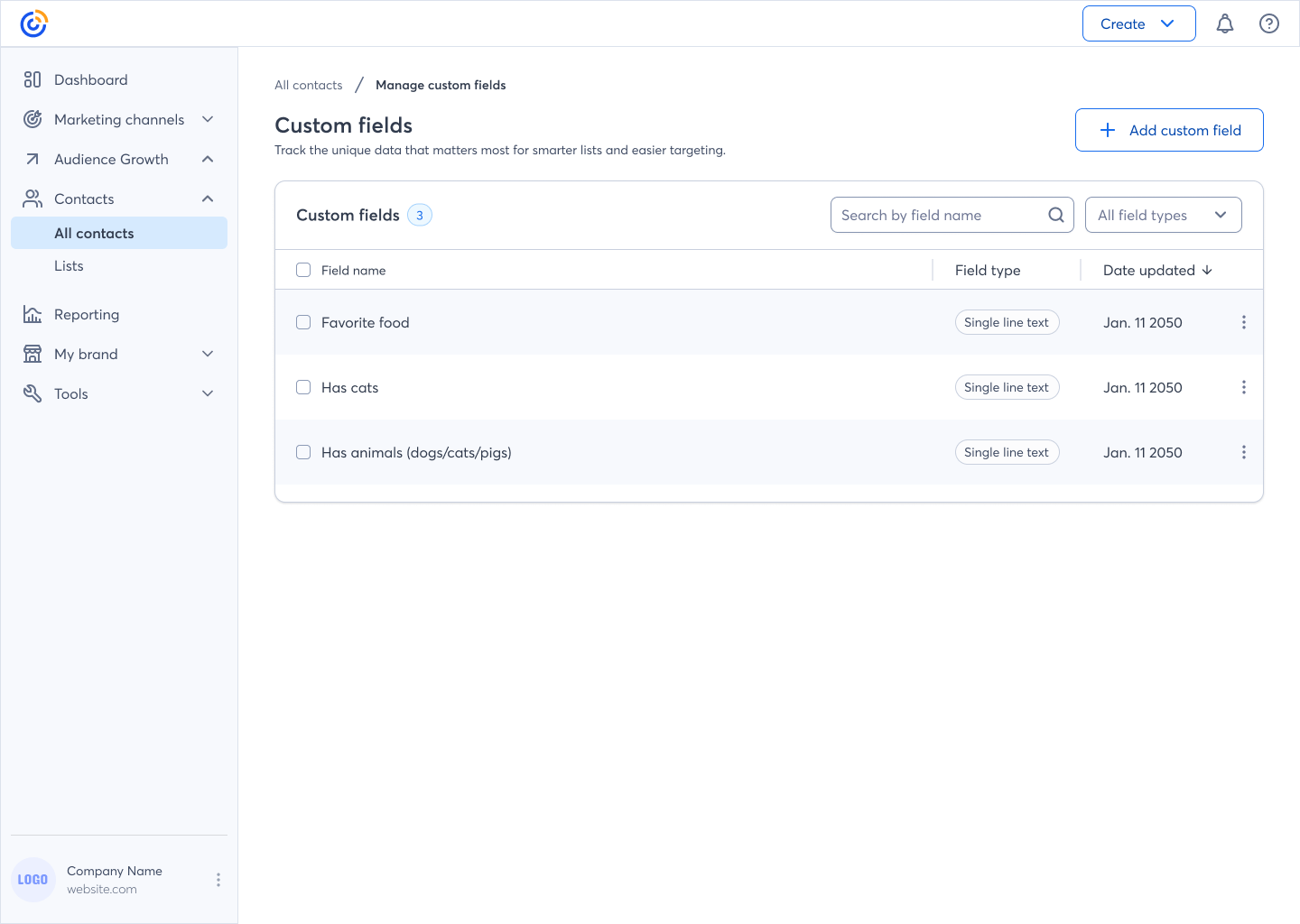
Task: Open the Create dropdown button
Action: point(1138,24)
